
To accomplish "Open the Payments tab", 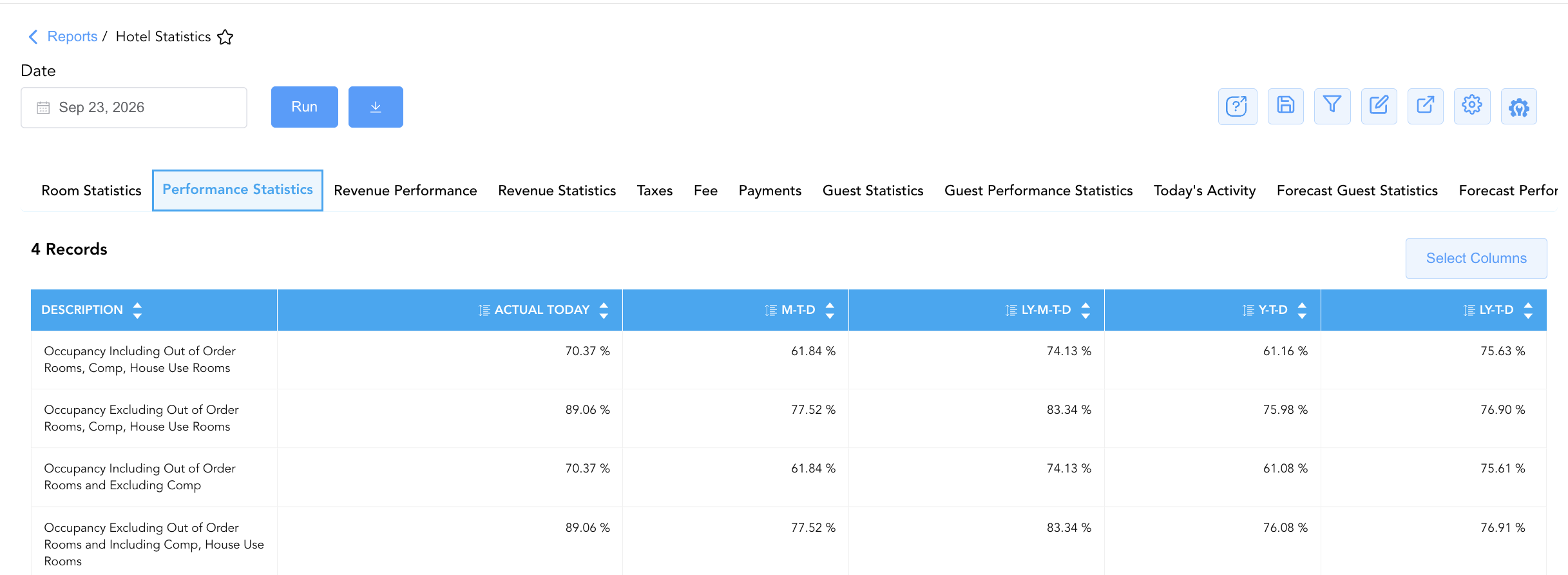I will 770,191.
